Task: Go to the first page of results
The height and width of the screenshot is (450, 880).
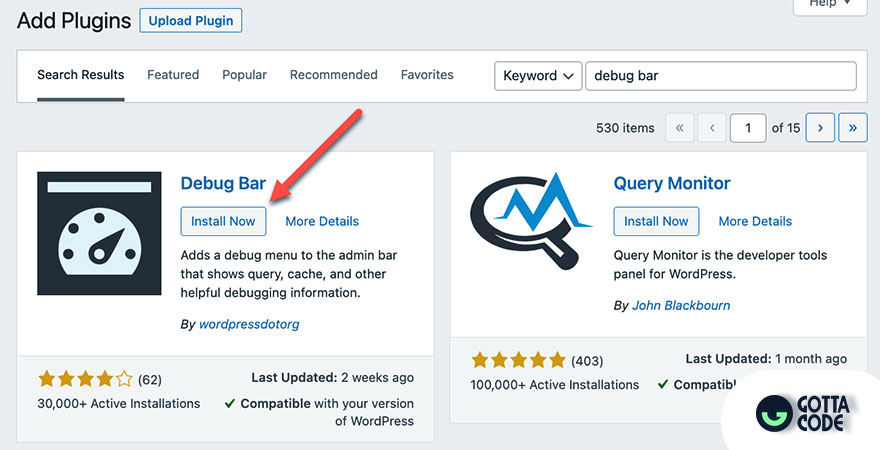Action: [x=680, y=128]
